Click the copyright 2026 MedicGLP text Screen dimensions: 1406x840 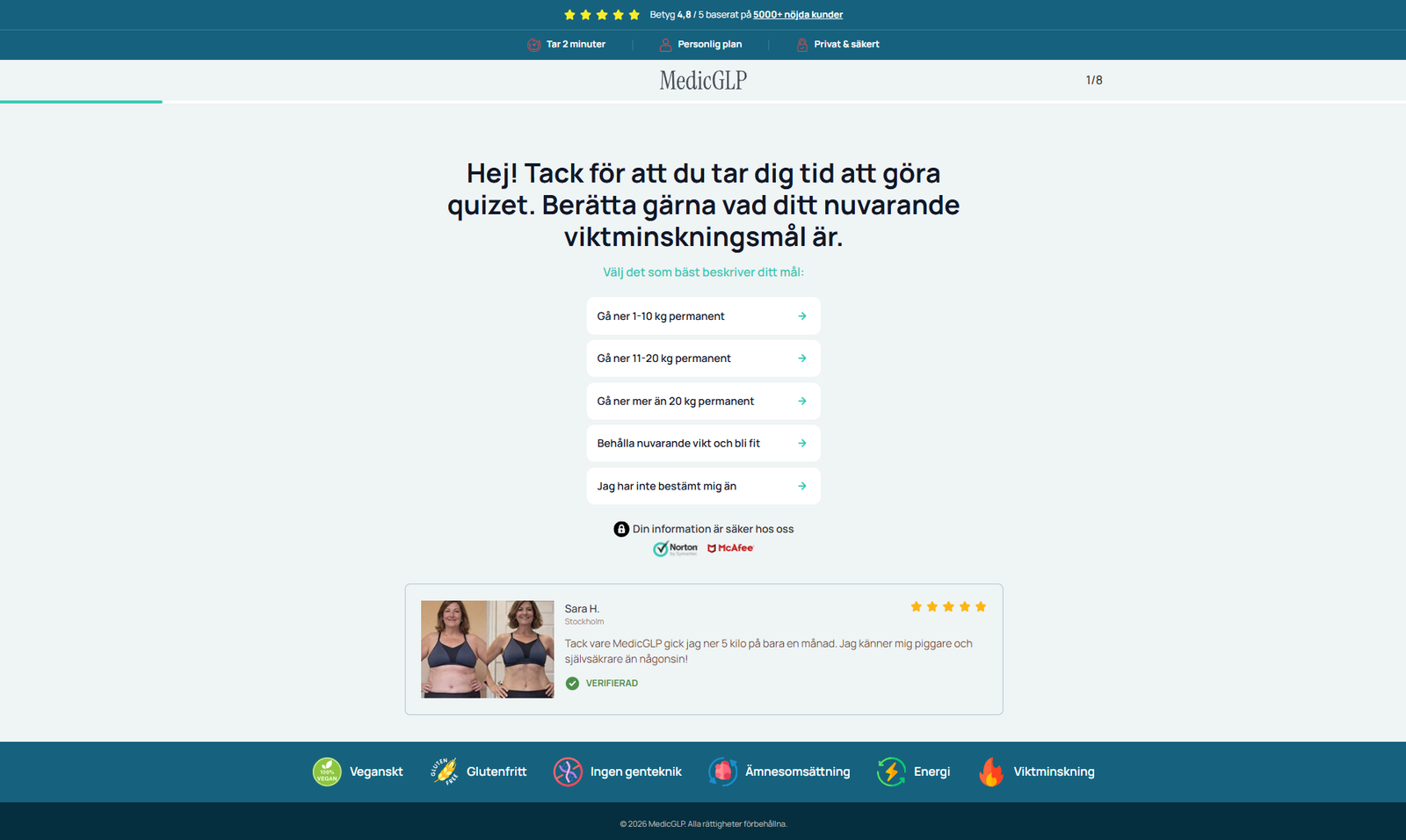coord(703,824)
